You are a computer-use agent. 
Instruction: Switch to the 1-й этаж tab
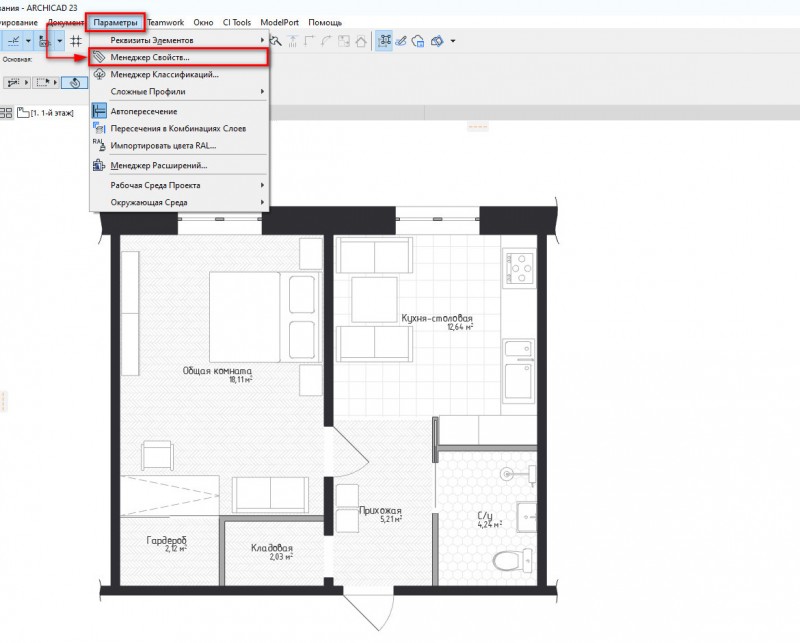pos(46,113)
